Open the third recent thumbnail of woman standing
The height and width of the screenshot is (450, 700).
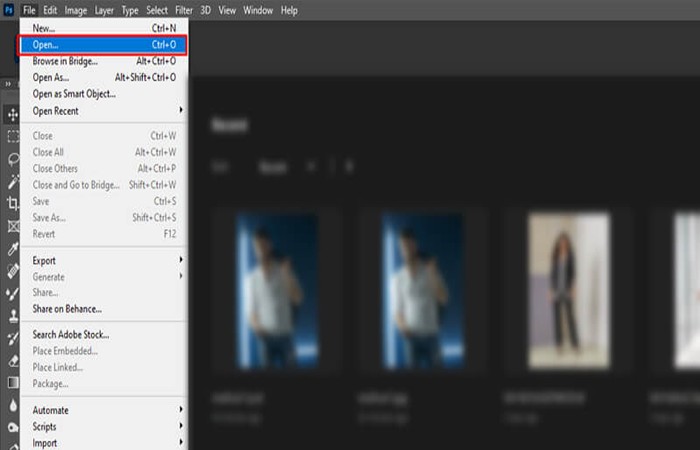point(569,291)
